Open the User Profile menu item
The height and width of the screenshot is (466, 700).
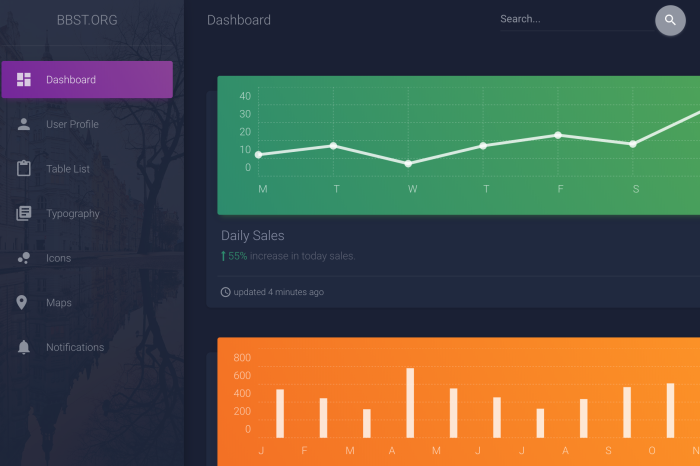72,125
